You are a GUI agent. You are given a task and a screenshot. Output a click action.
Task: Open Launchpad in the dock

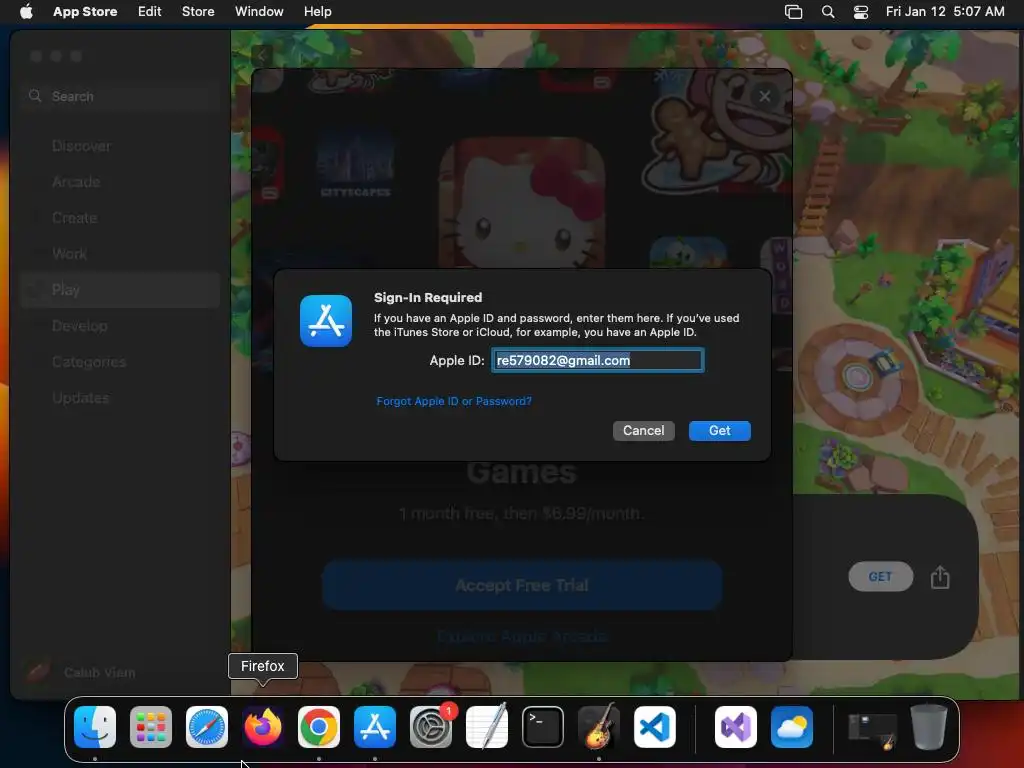pyautogui.click(x=151, y=727)
